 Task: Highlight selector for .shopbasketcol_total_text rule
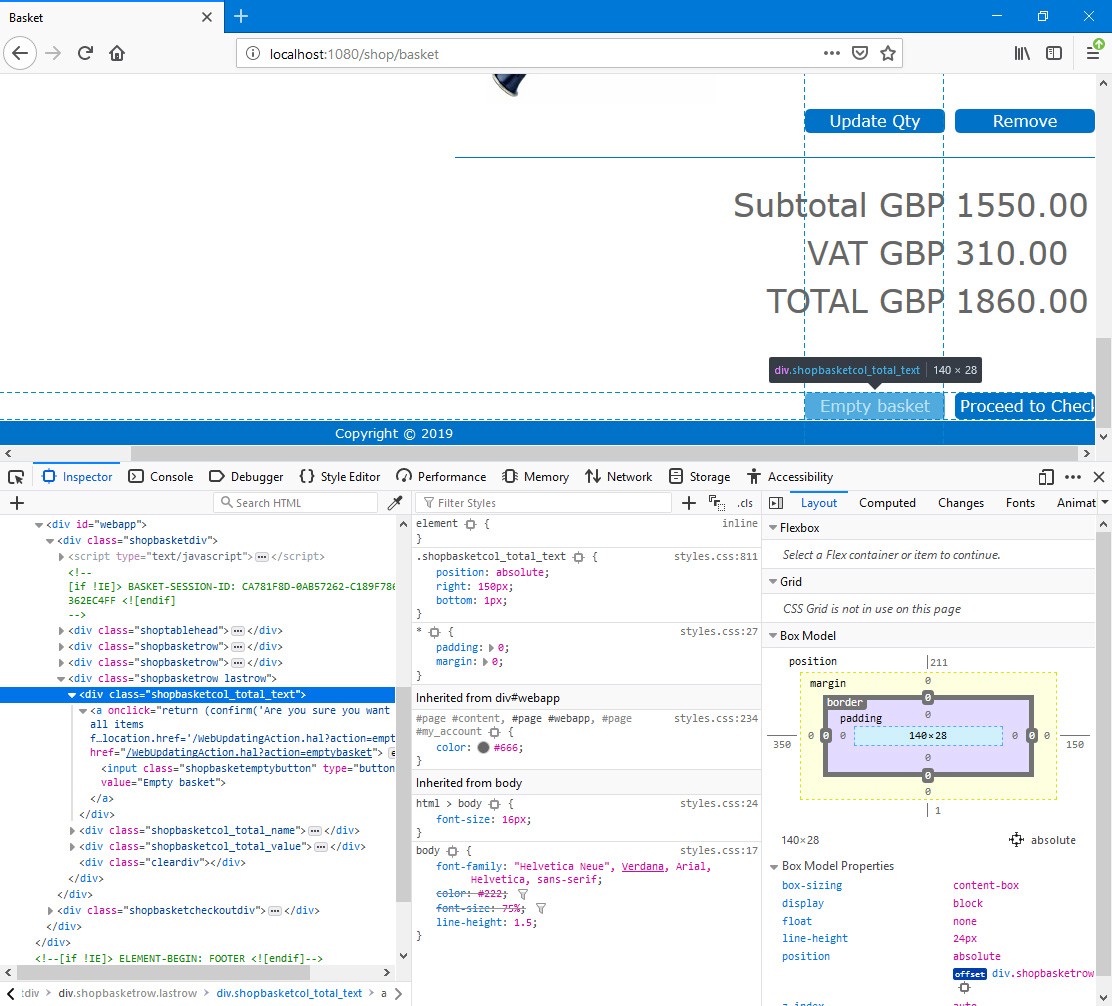pos(578,557)
